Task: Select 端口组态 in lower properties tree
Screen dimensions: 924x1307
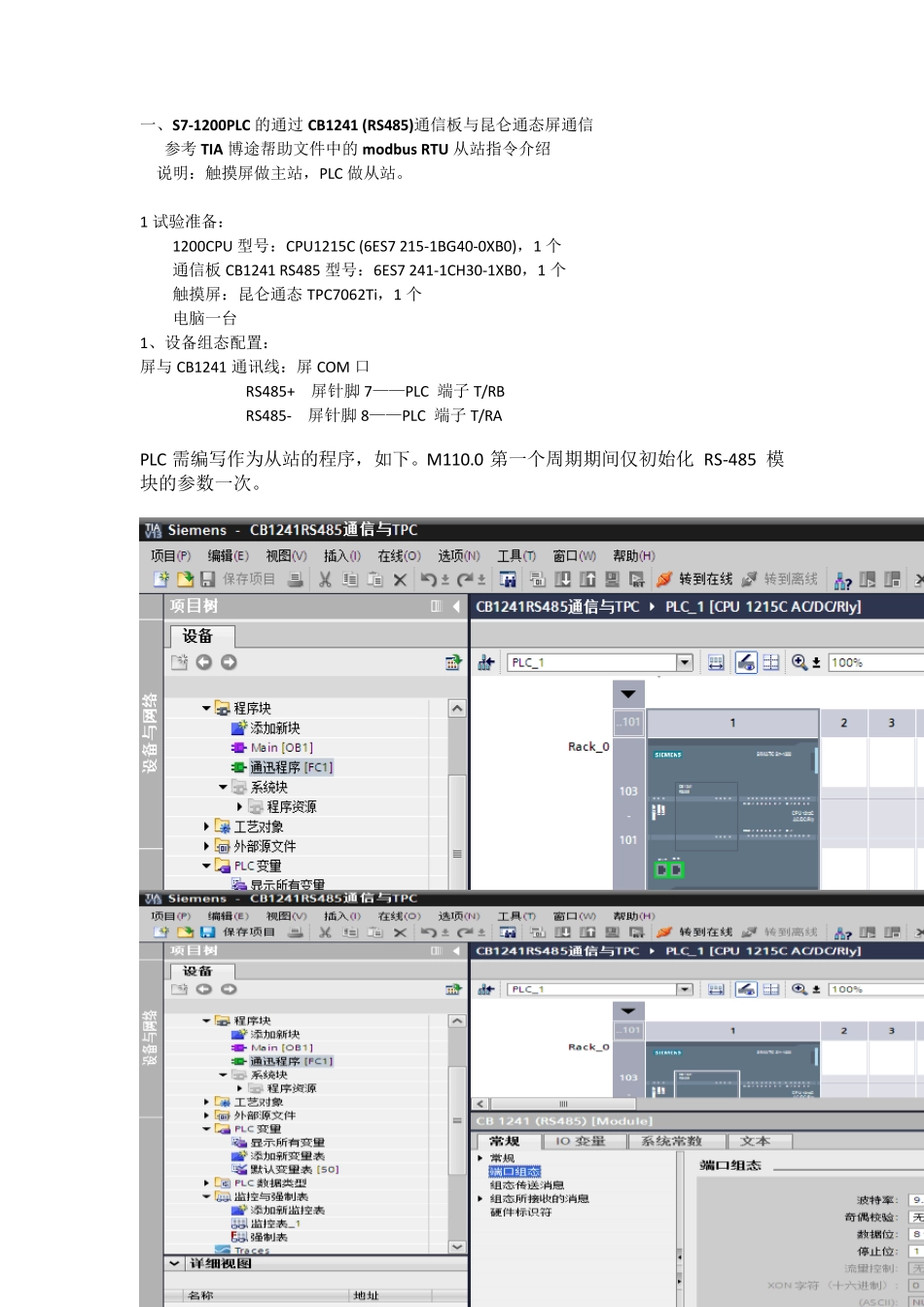Action: pyautogui.click(x=515, y=1172)
